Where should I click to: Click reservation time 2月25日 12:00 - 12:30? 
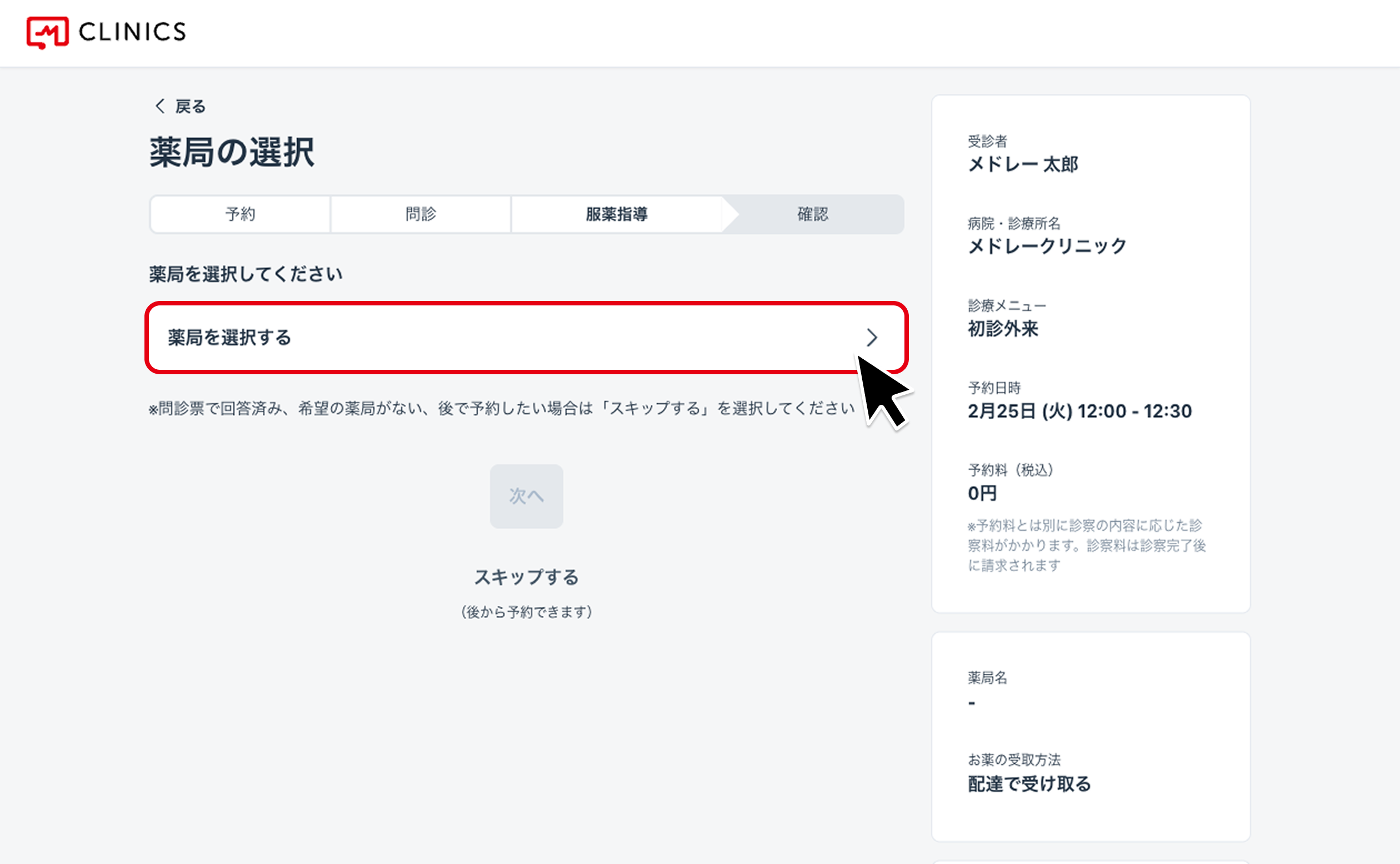[1079, 411]
